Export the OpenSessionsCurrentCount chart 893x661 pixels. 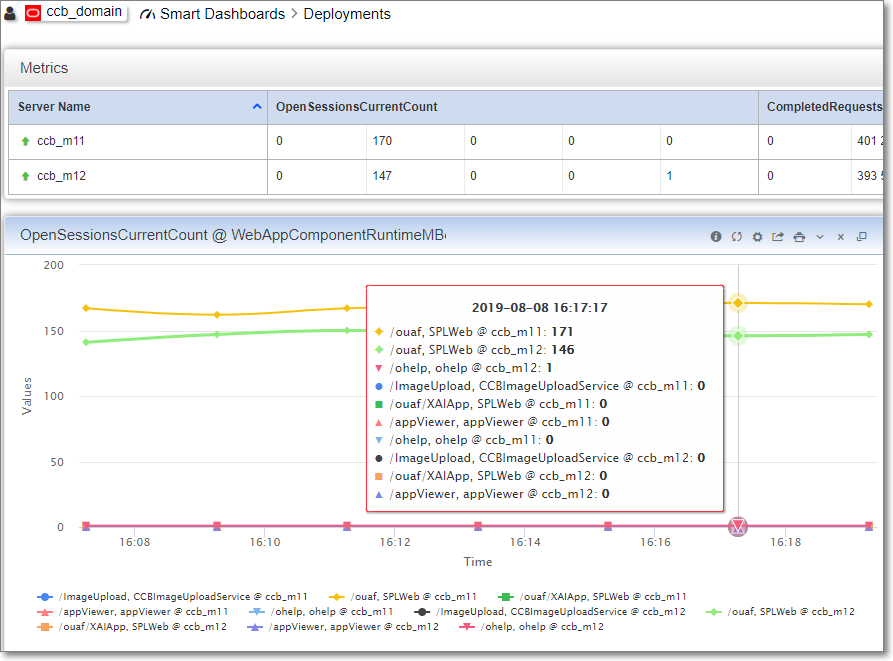[778, 236]
